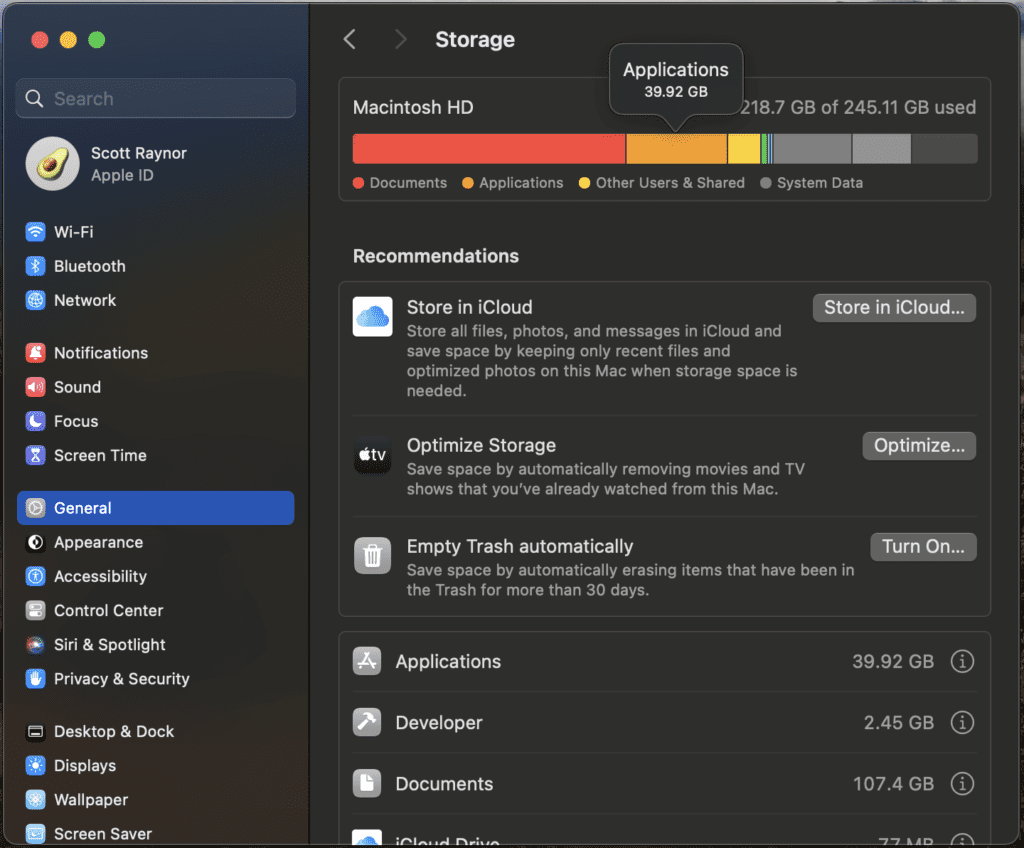Open Privacy & Security settings
Image resolution: width=1024 pixels, height=848 pixels.
pyautogui.click(x=118, y=679)
